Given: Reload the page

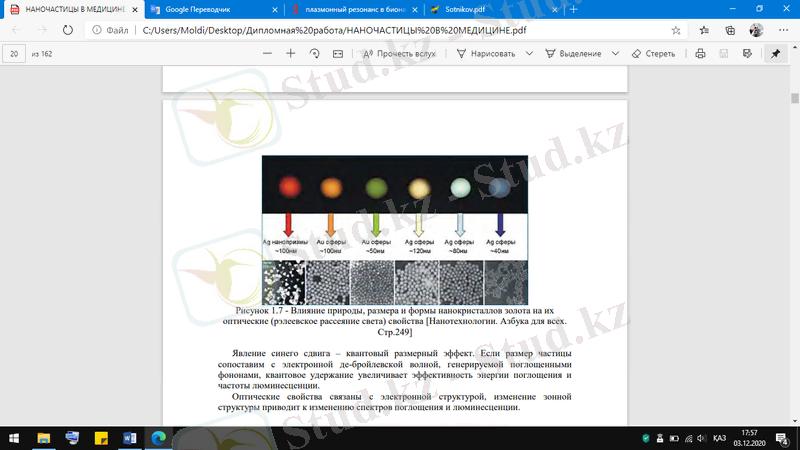Looking at the screenshot, I should (68, 30).
